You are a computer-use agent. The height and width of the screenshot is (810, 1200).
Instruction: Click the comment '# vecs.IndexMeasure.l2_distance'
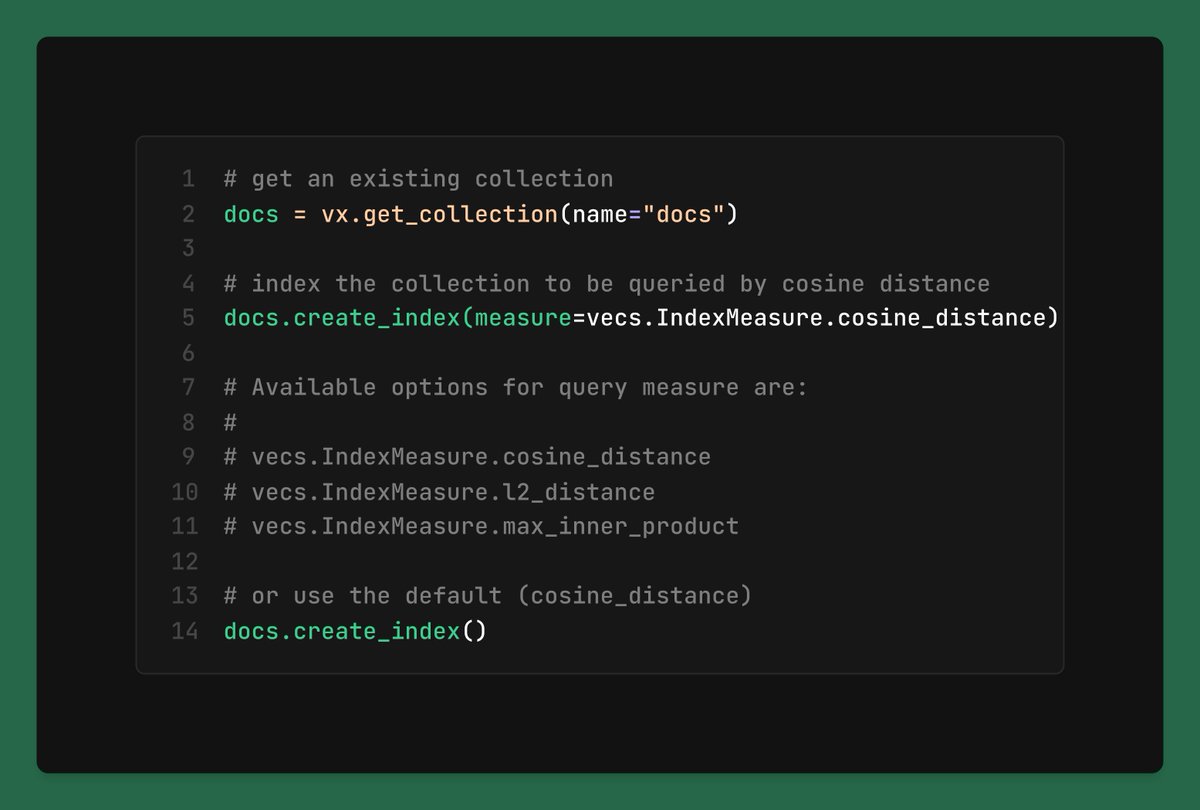(439, 492)
